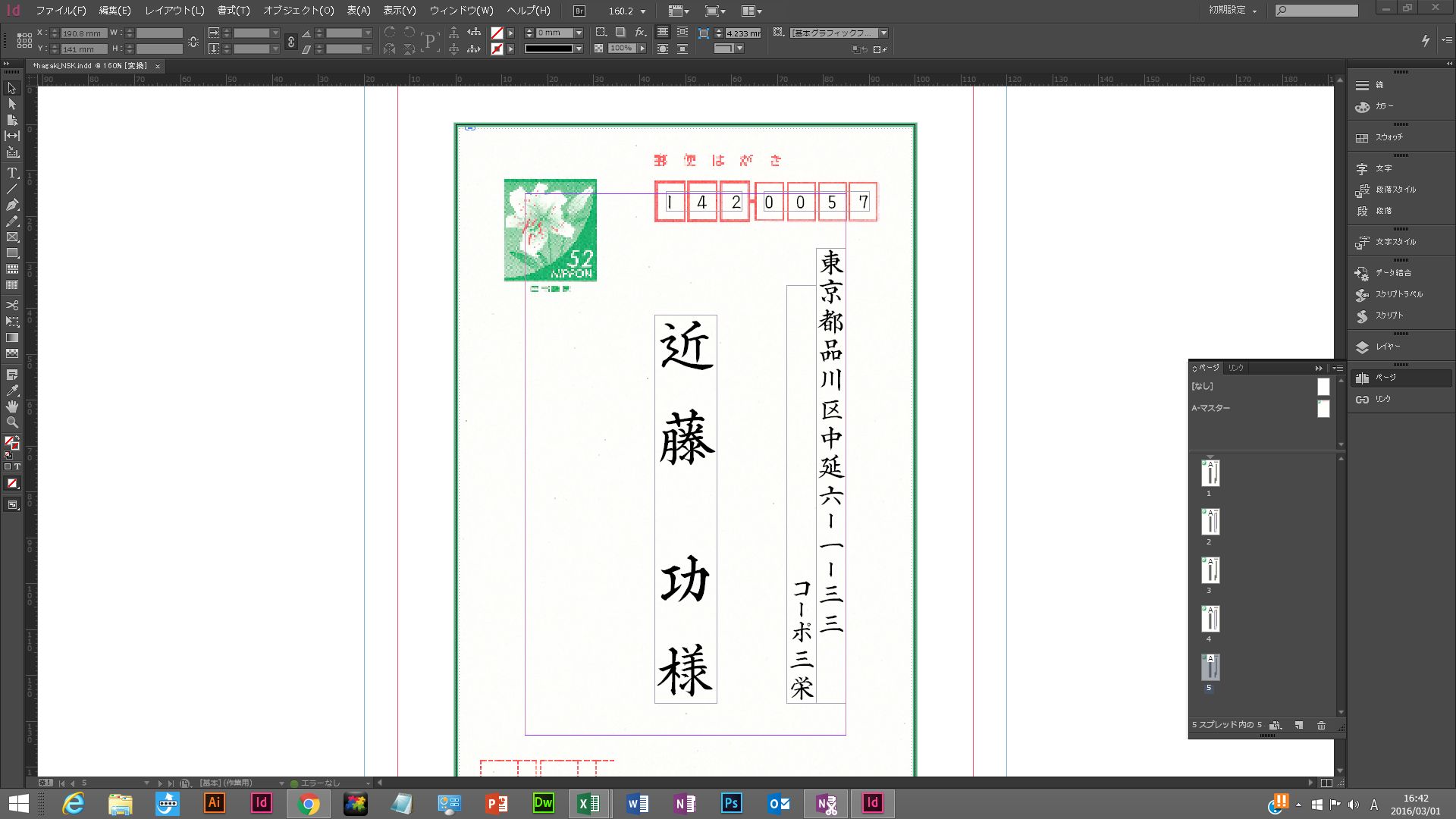Choose the Page tool
The width and height of the screenshot is (1456, 819).
[x=12, y=120]
